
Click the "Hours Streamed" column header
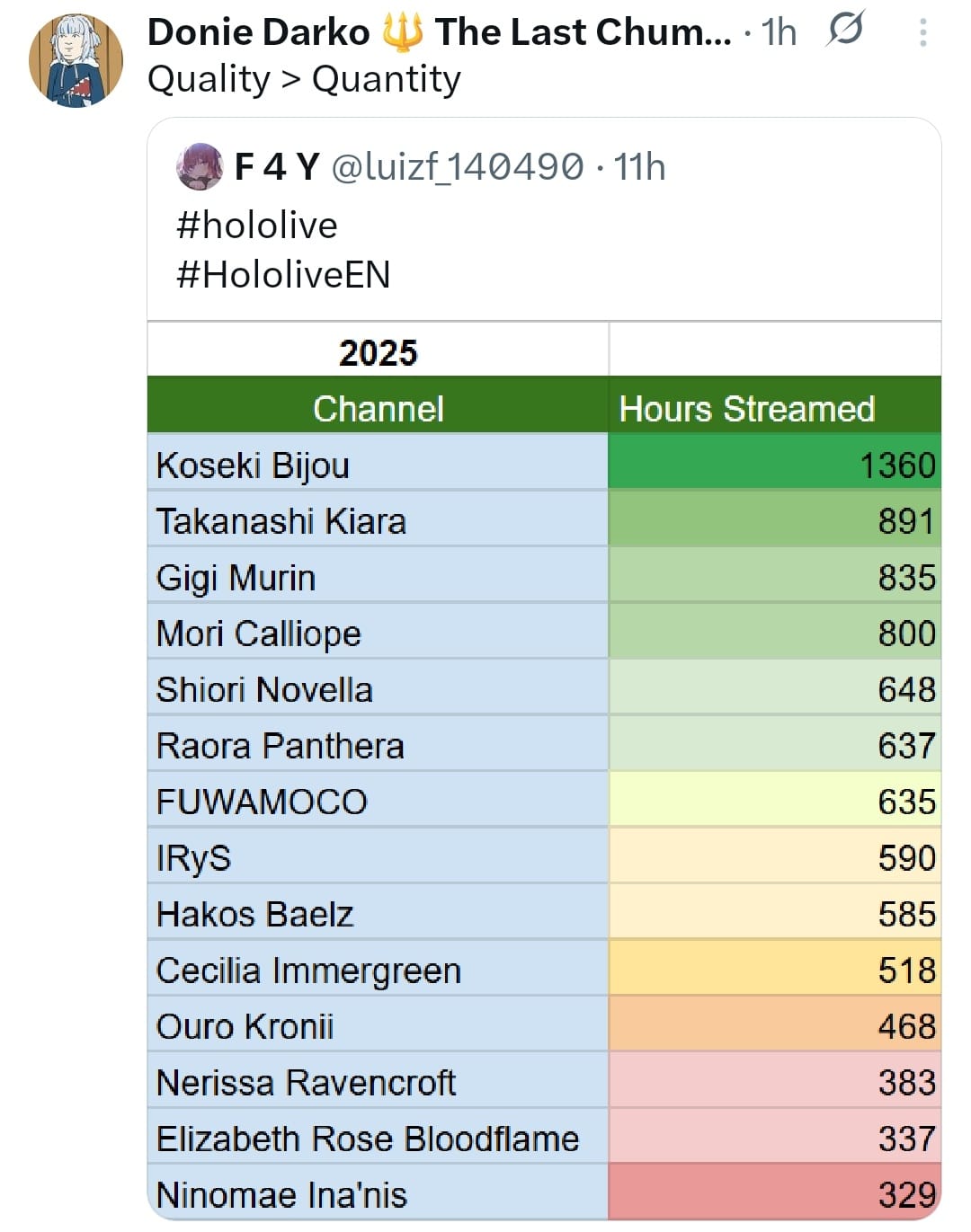click(x=746, y=409)
